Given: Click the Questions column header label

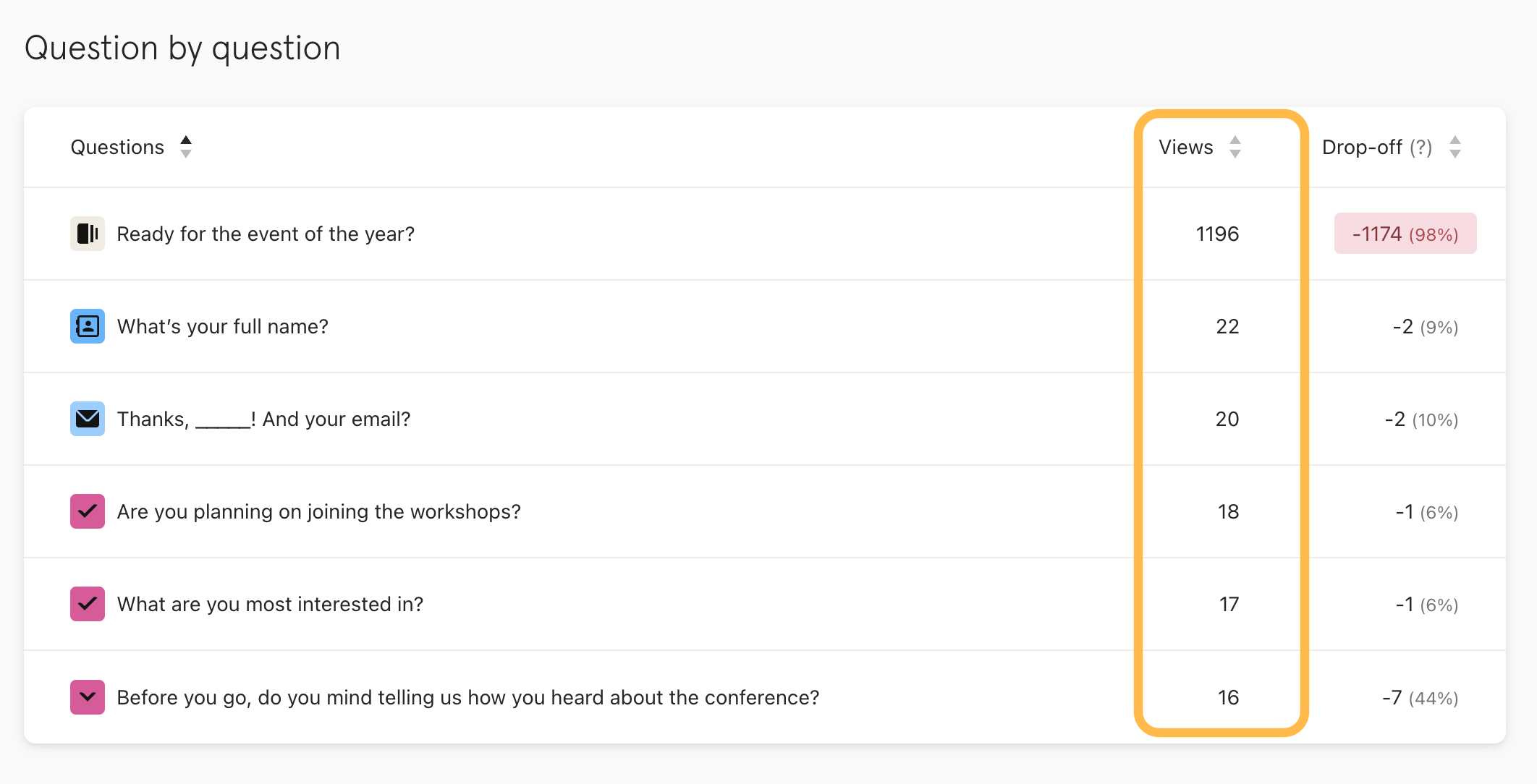Looking at the screenshot, I should click(117, 148).
